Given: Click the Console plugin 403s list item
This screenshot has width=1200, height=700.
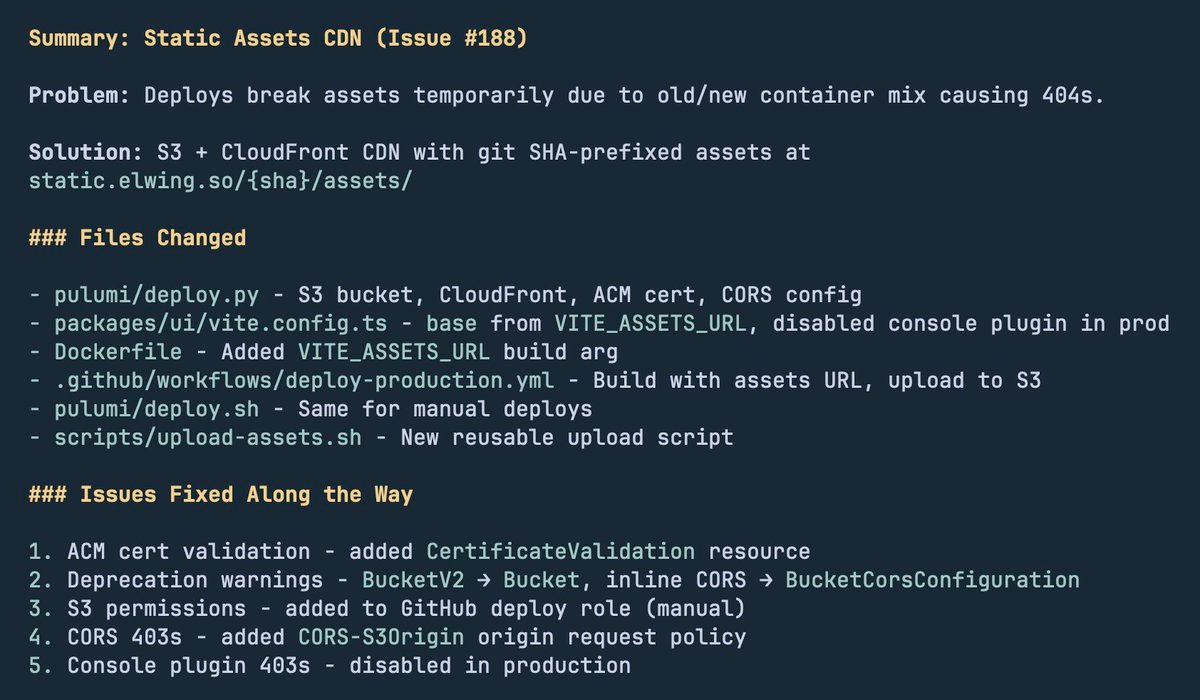Looking at the screenshot, I should (349, 665).
